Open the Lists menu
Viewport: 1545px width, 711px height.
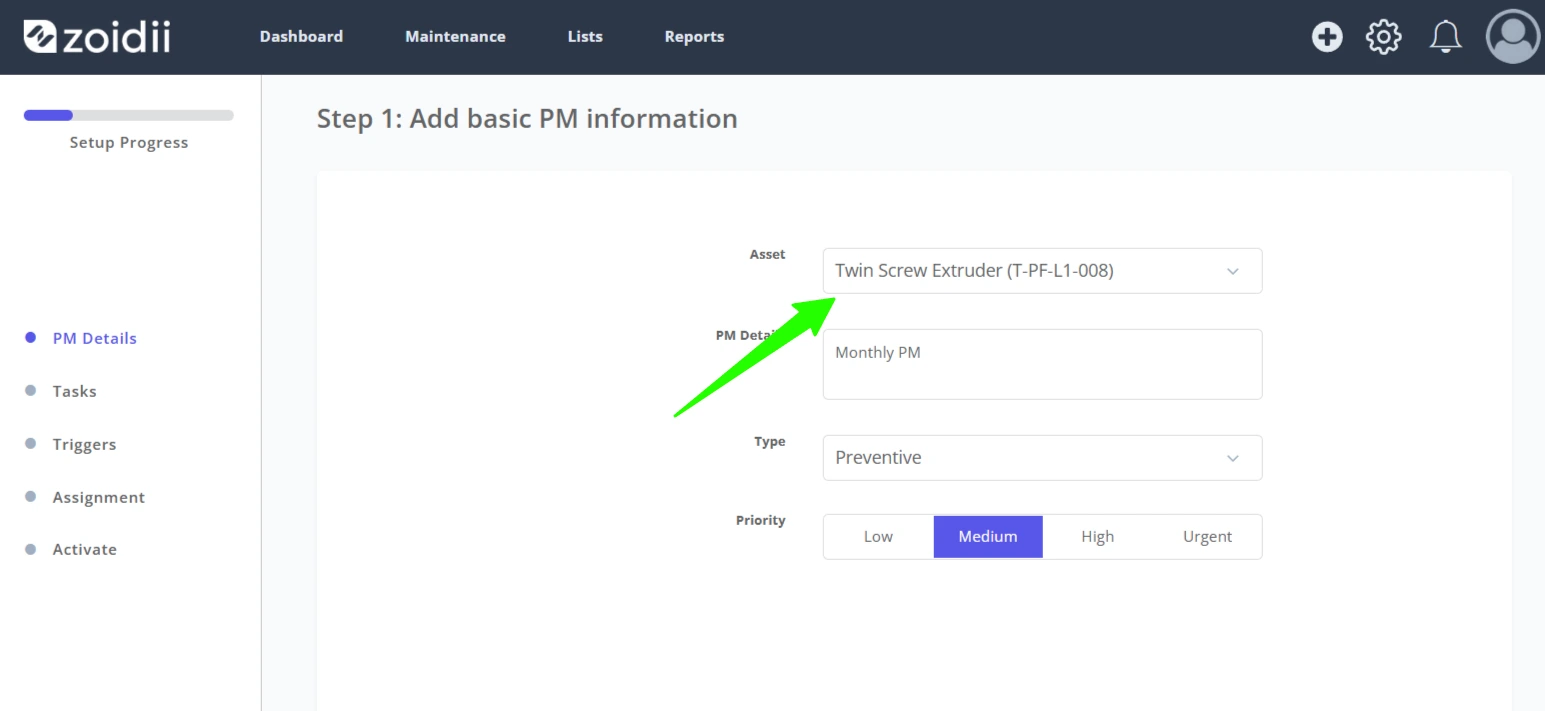(585, 36)
